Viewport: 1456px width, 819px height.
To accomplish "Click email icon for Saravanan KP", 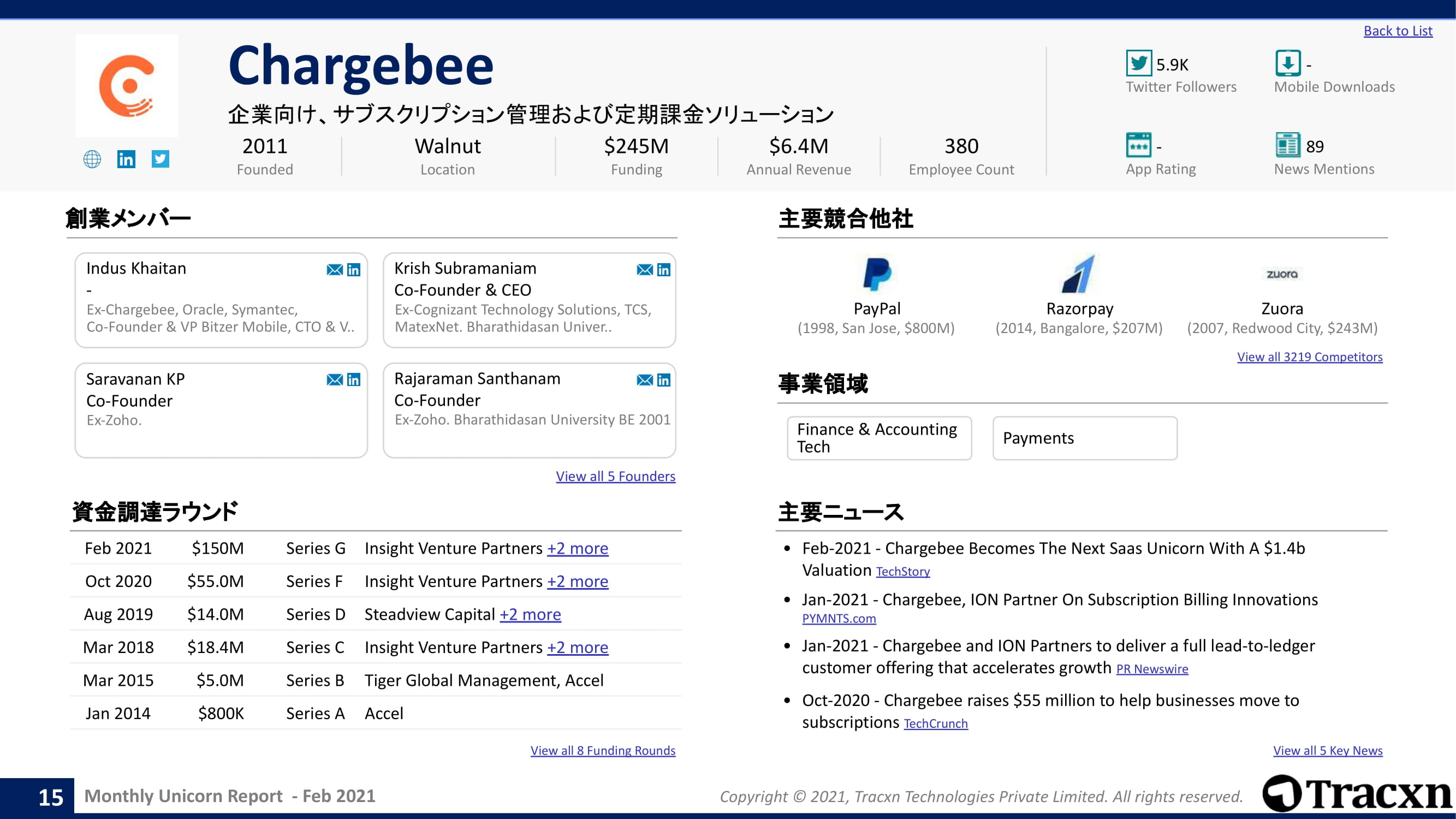I will point(335,380).
